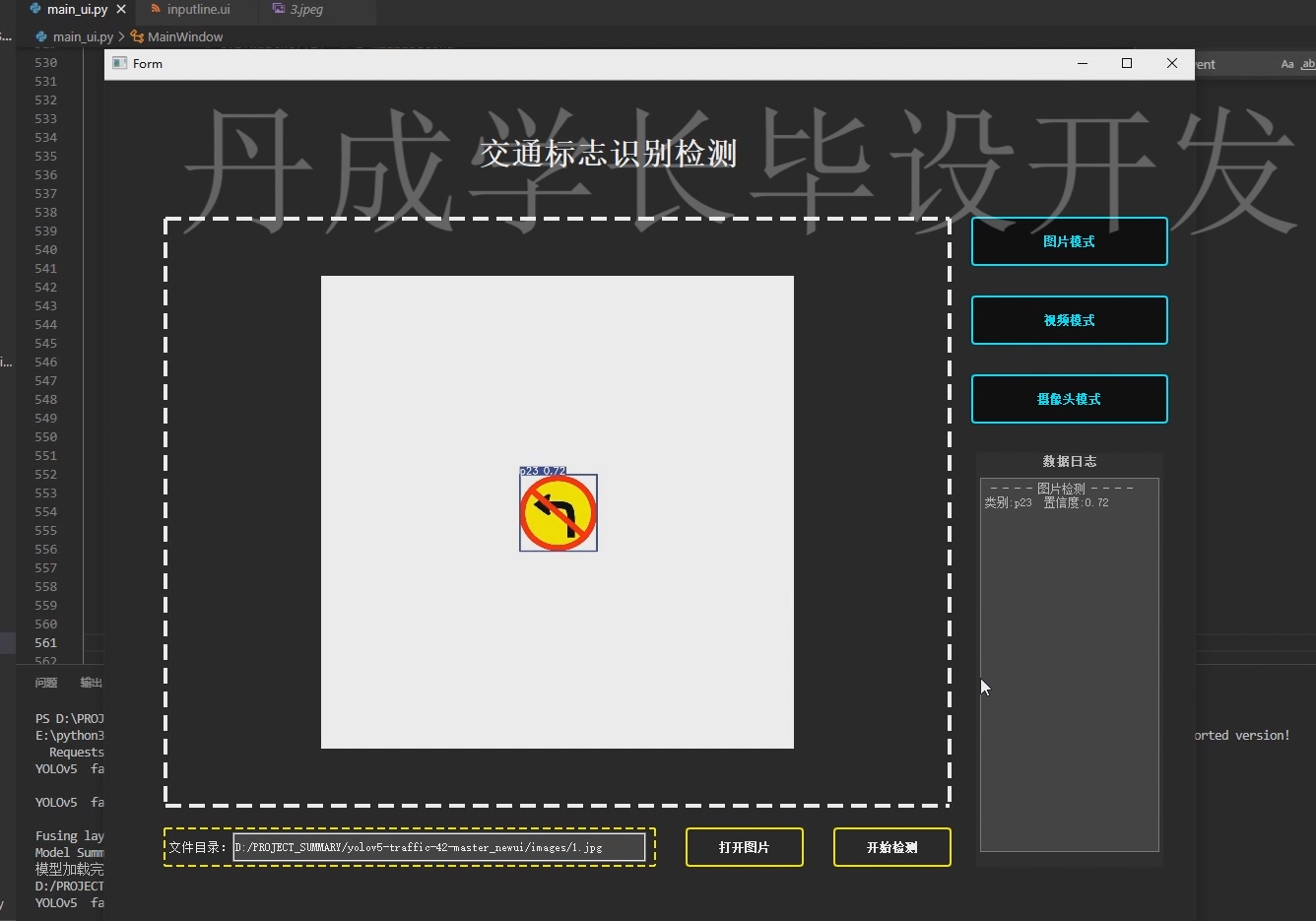
Task: Click the Fusing lay terminal output line
Action: click(x=69, y=835)
